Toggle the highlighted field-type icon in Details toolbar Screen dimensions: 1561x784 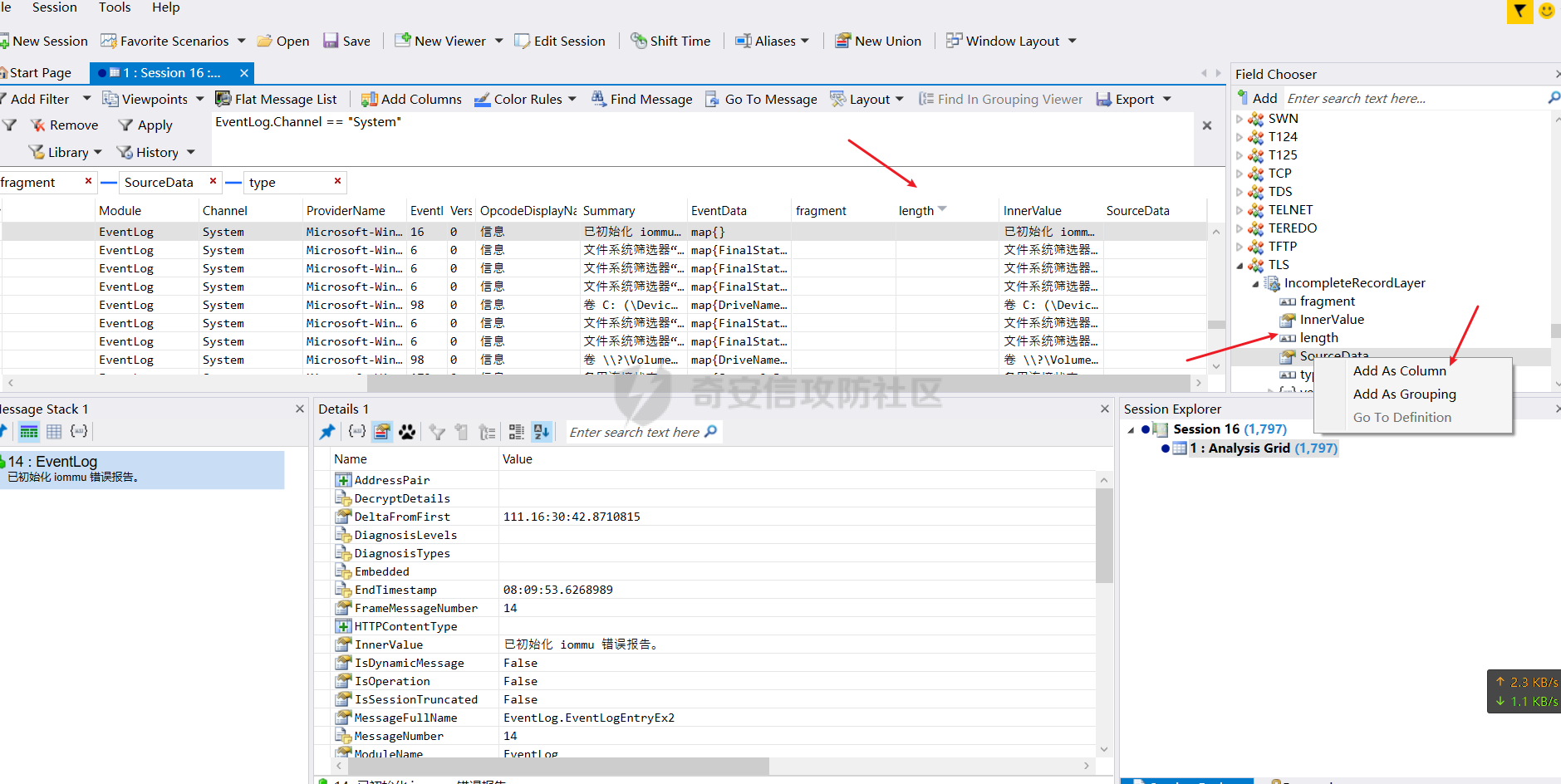click(382, 432)
